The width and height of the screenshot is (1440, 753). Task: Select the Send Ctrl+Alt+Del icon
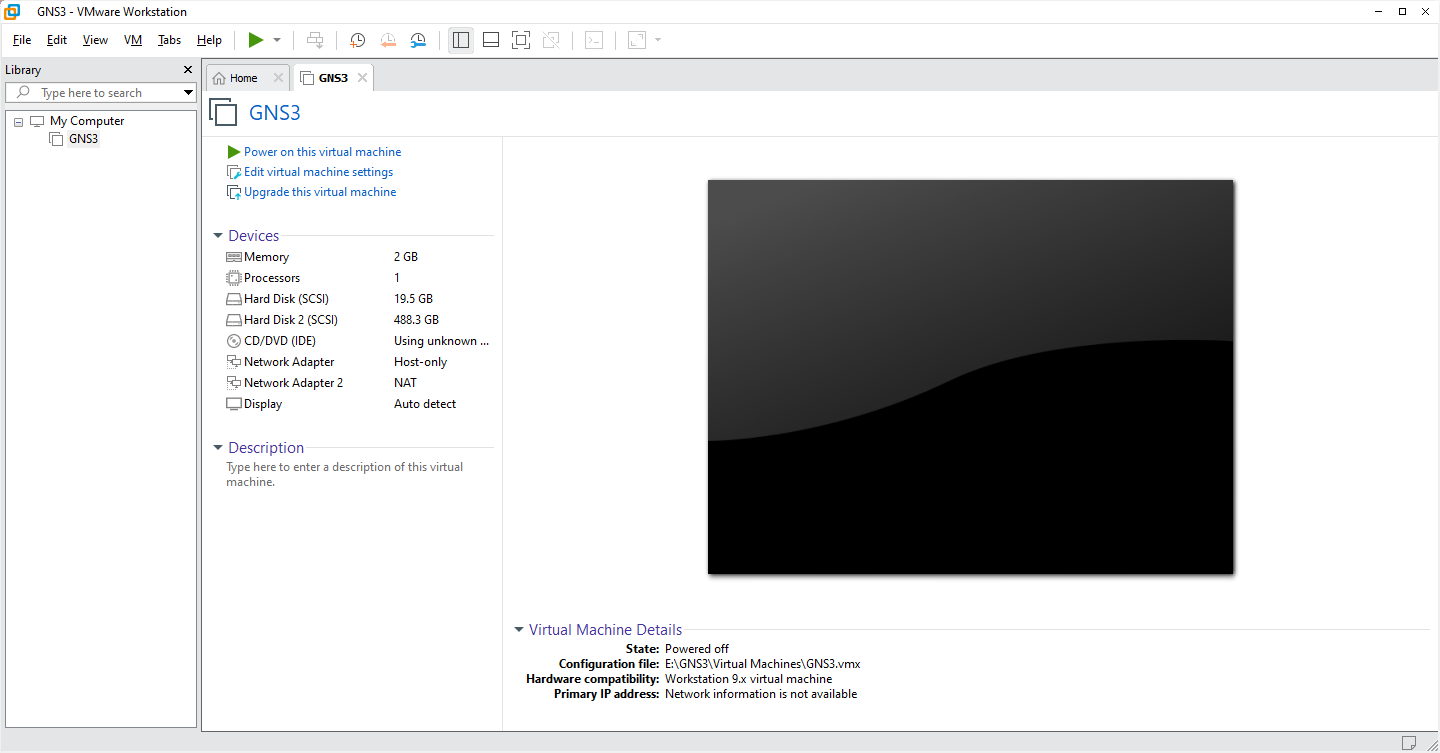point(315,40)
